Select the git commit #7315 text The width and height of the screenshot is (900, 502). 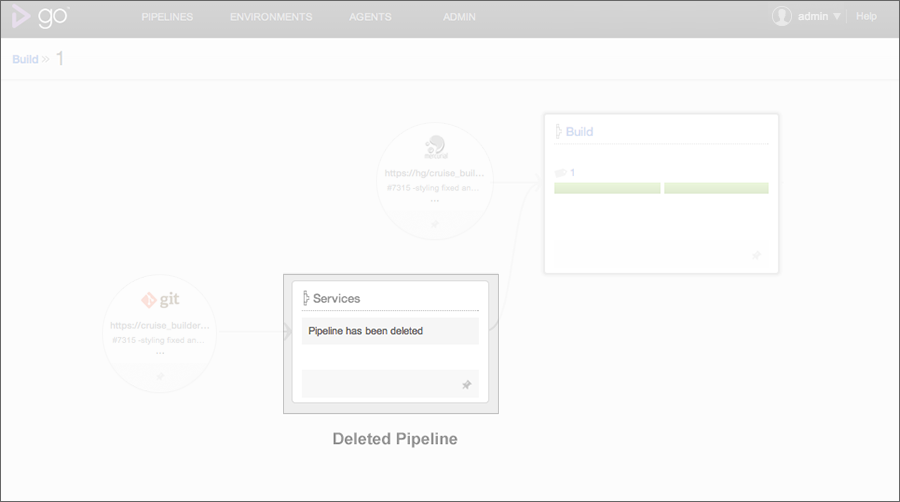(x=158, y=340)
